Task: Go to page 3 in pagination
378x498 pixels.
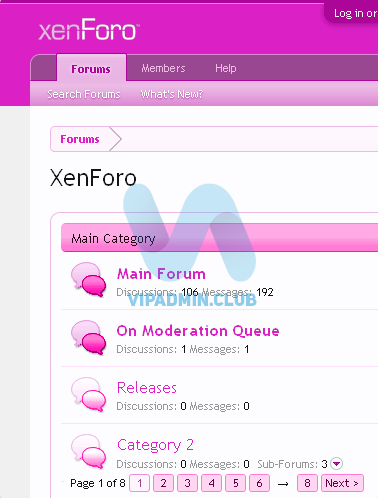Action: point(187,483)
